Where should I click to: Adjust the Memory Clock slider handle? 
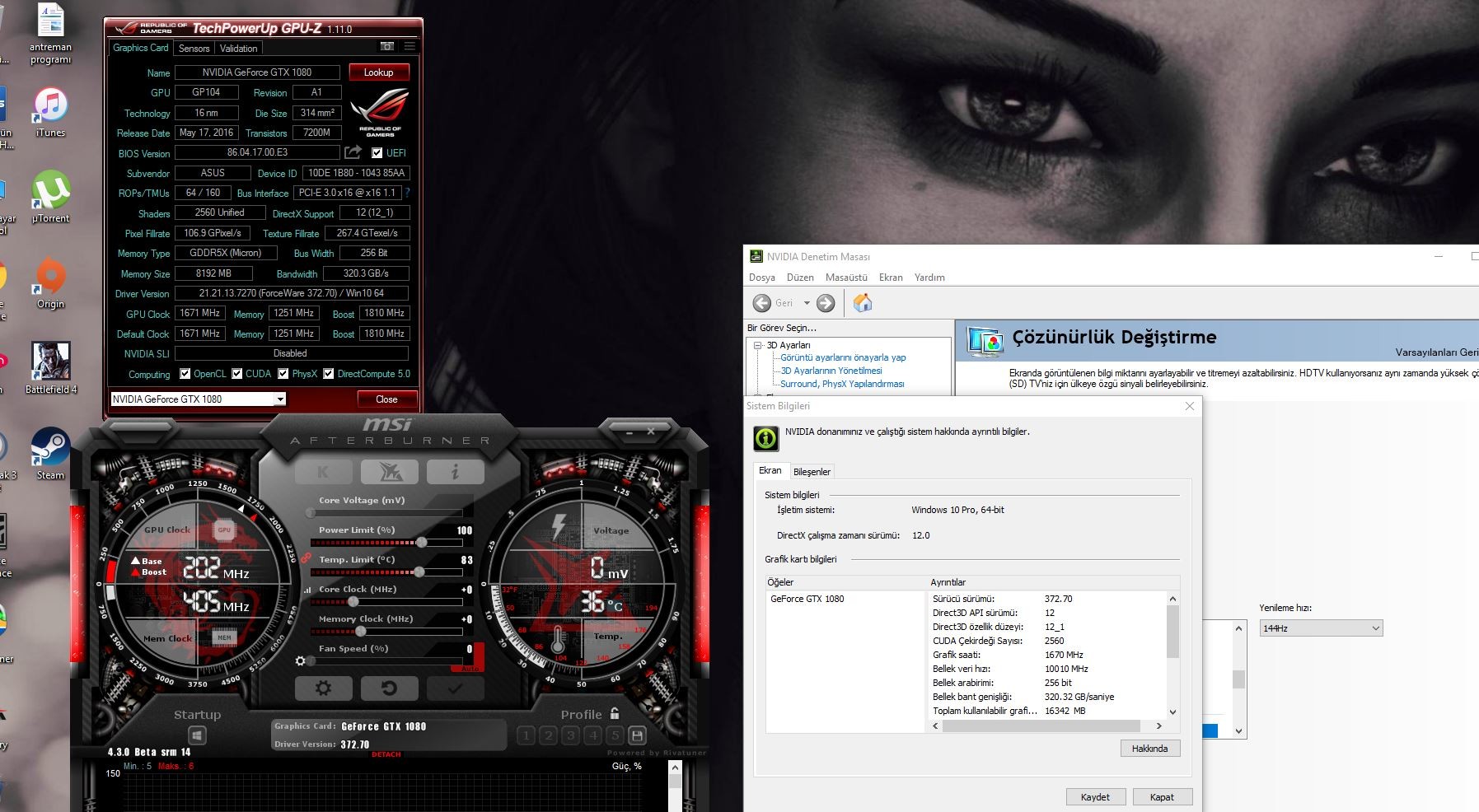(361, 632)
